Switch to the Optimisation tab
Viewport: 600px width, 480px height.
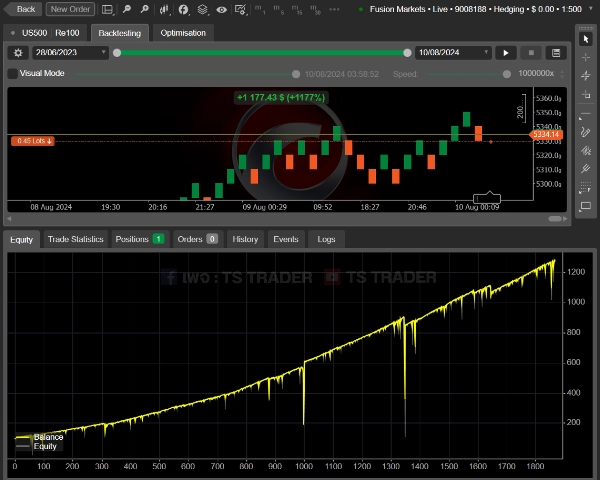pos(183,33)
